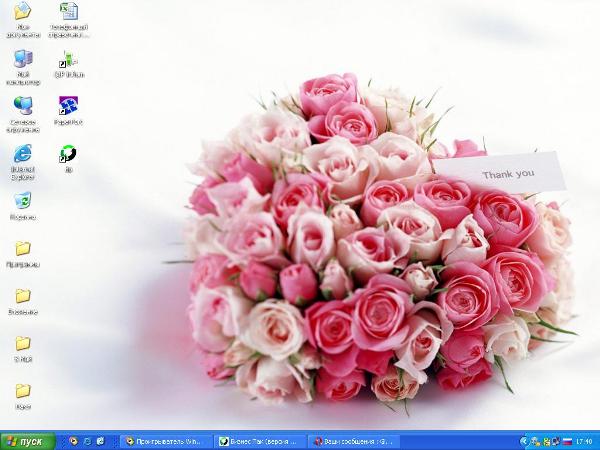Select the document icon at top of second column

pos(68,12)
